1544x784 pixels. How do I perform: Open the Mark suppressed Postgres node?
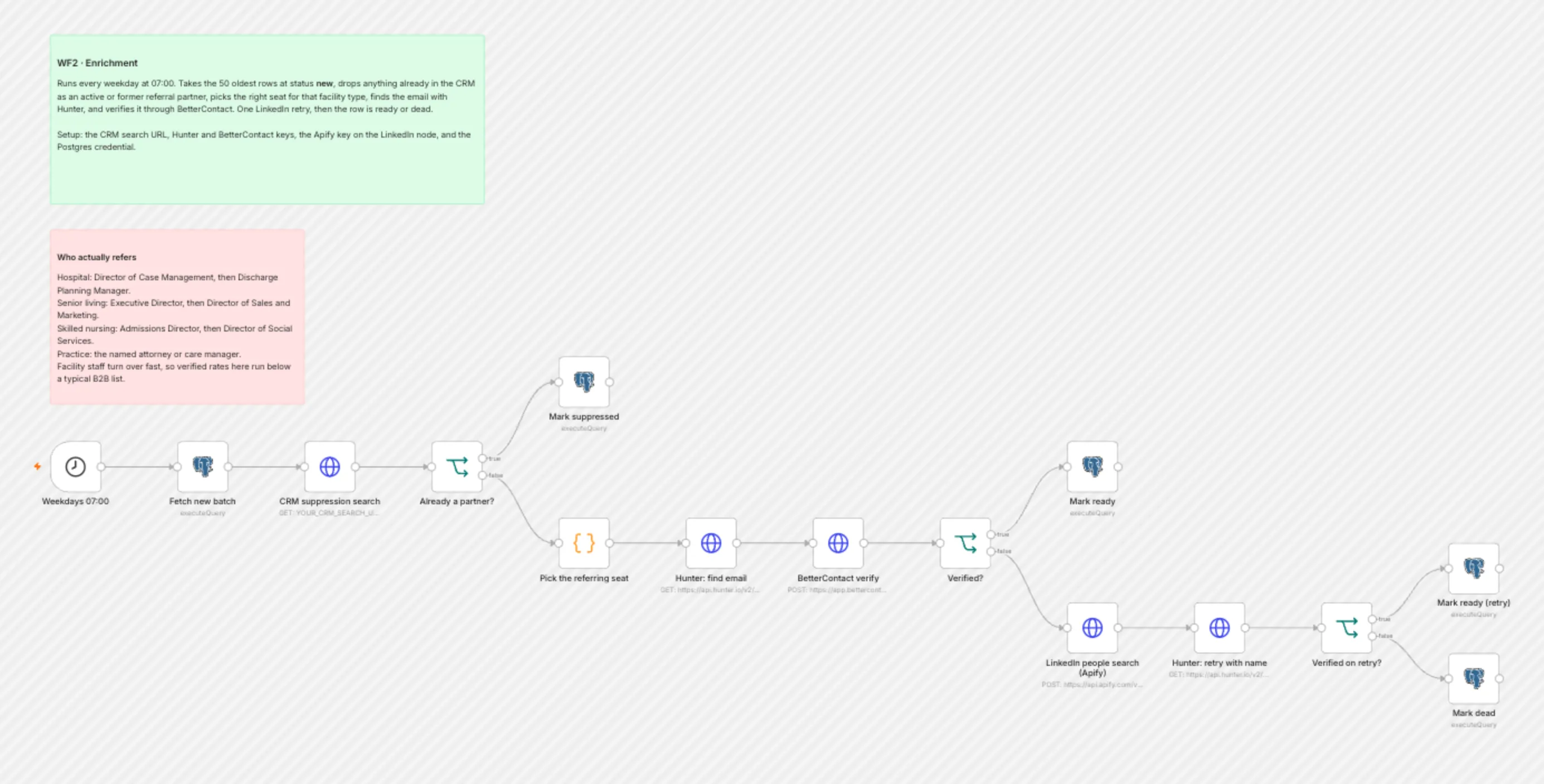point(584,382)
